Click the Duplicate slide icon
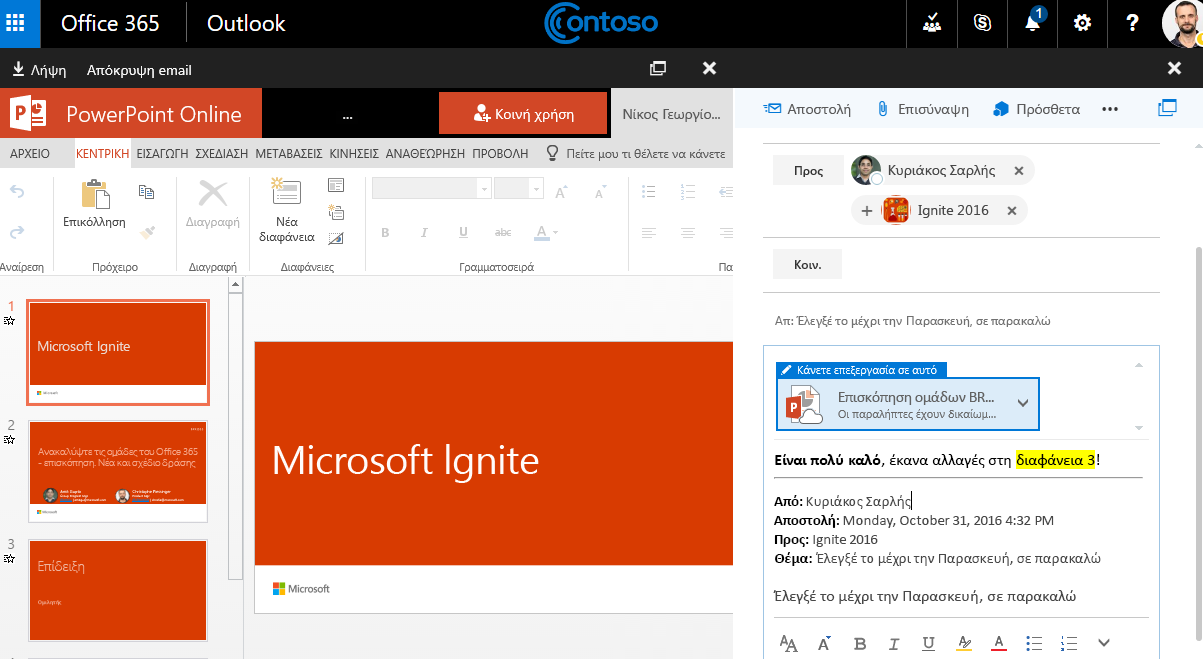This screenshot has width=1203, height=659. (336, 212)
